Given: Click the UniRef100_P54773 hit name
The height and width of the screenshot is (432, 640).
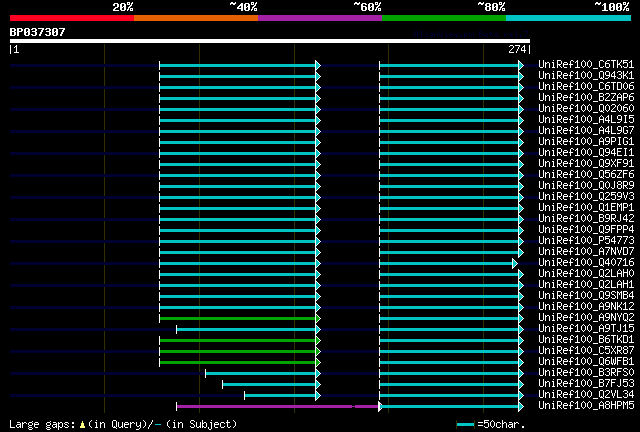Looking at the screenshot, I should (586, 241).
